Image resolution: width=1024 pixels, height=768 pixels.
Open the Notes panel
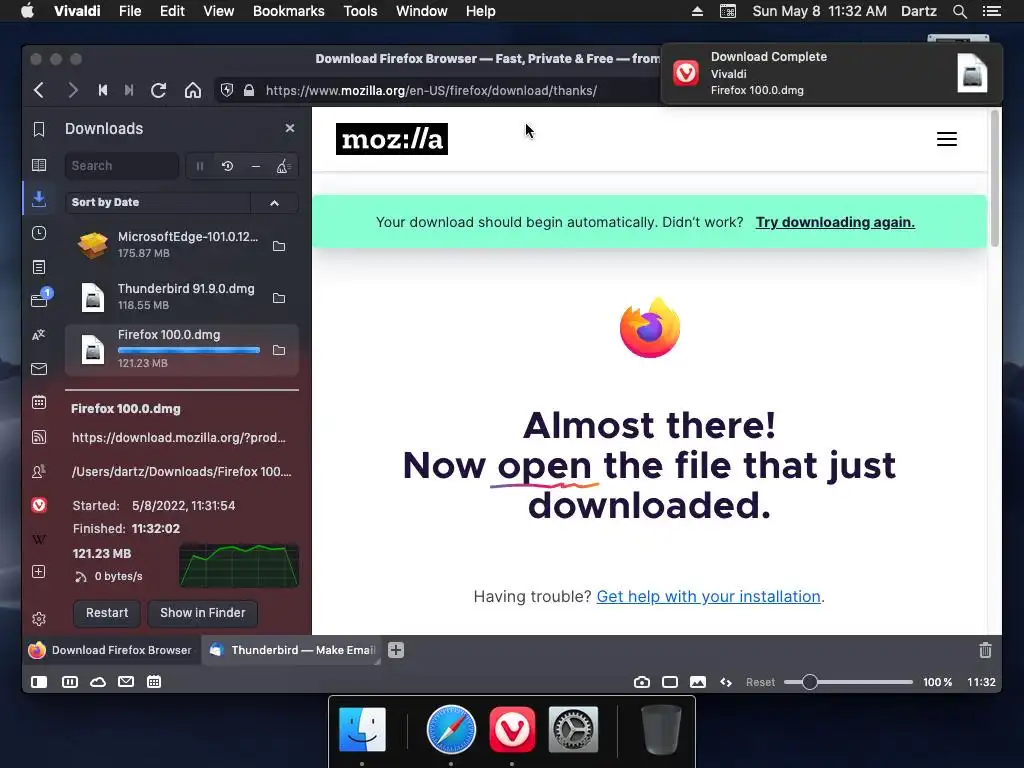coord(39,267)
